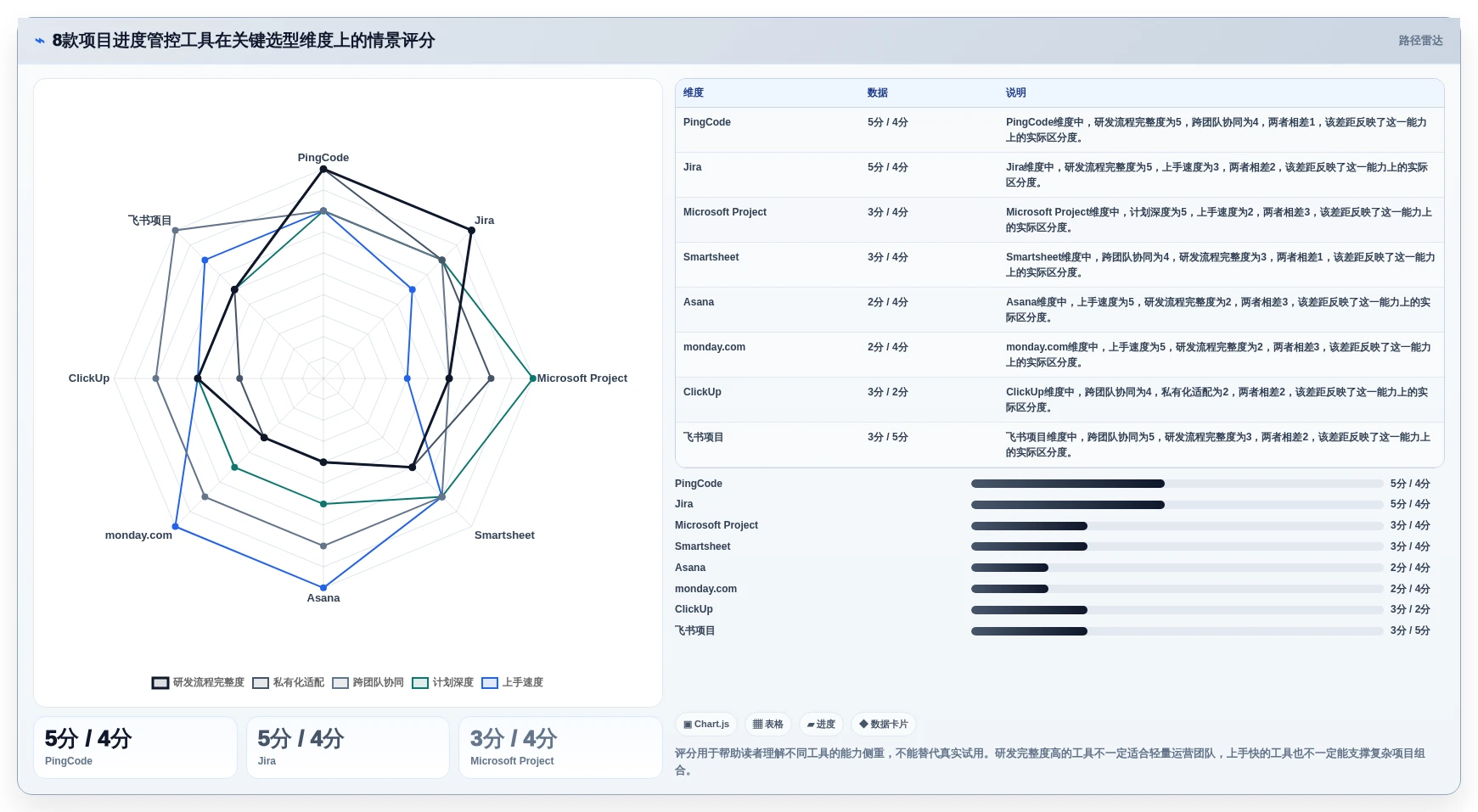1478x812 pixels.
Task: Click the 5分 / 4分 value beside Jira progress bar
Action: click(x=1410, y=505)
